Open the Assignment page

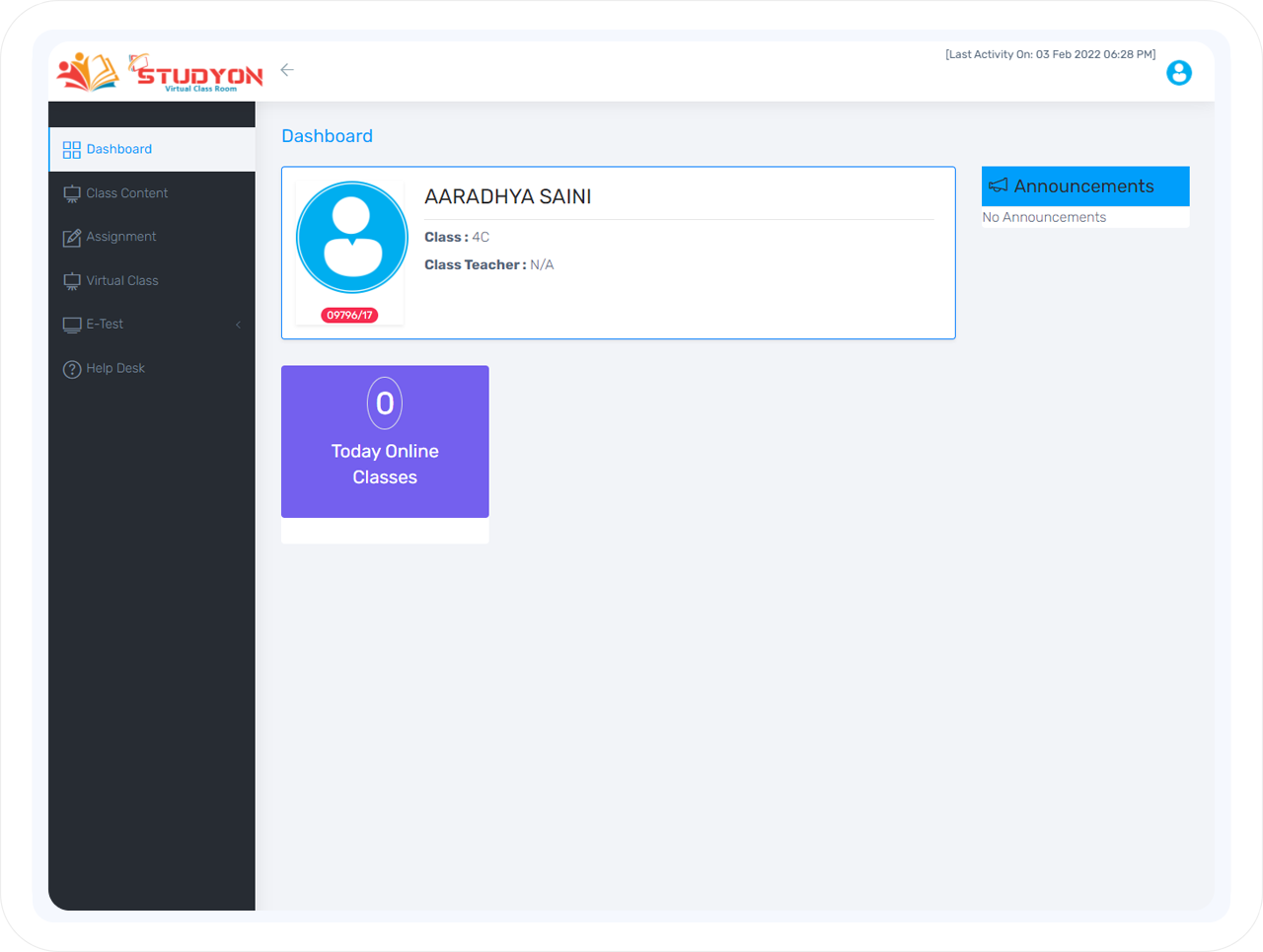click(x=120, y=237)
